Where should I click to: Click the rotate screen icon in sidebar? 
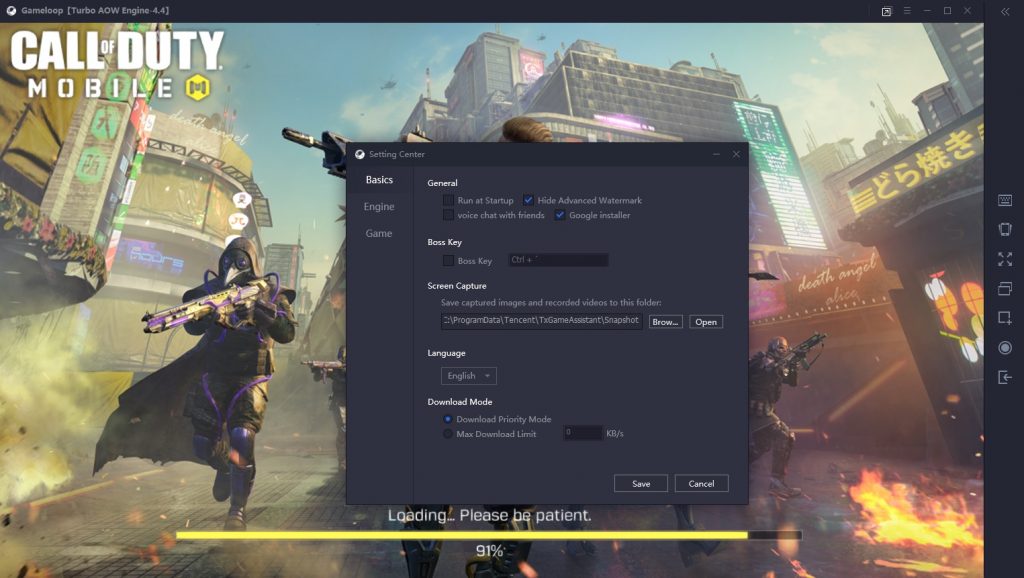tap(1005, 229)
